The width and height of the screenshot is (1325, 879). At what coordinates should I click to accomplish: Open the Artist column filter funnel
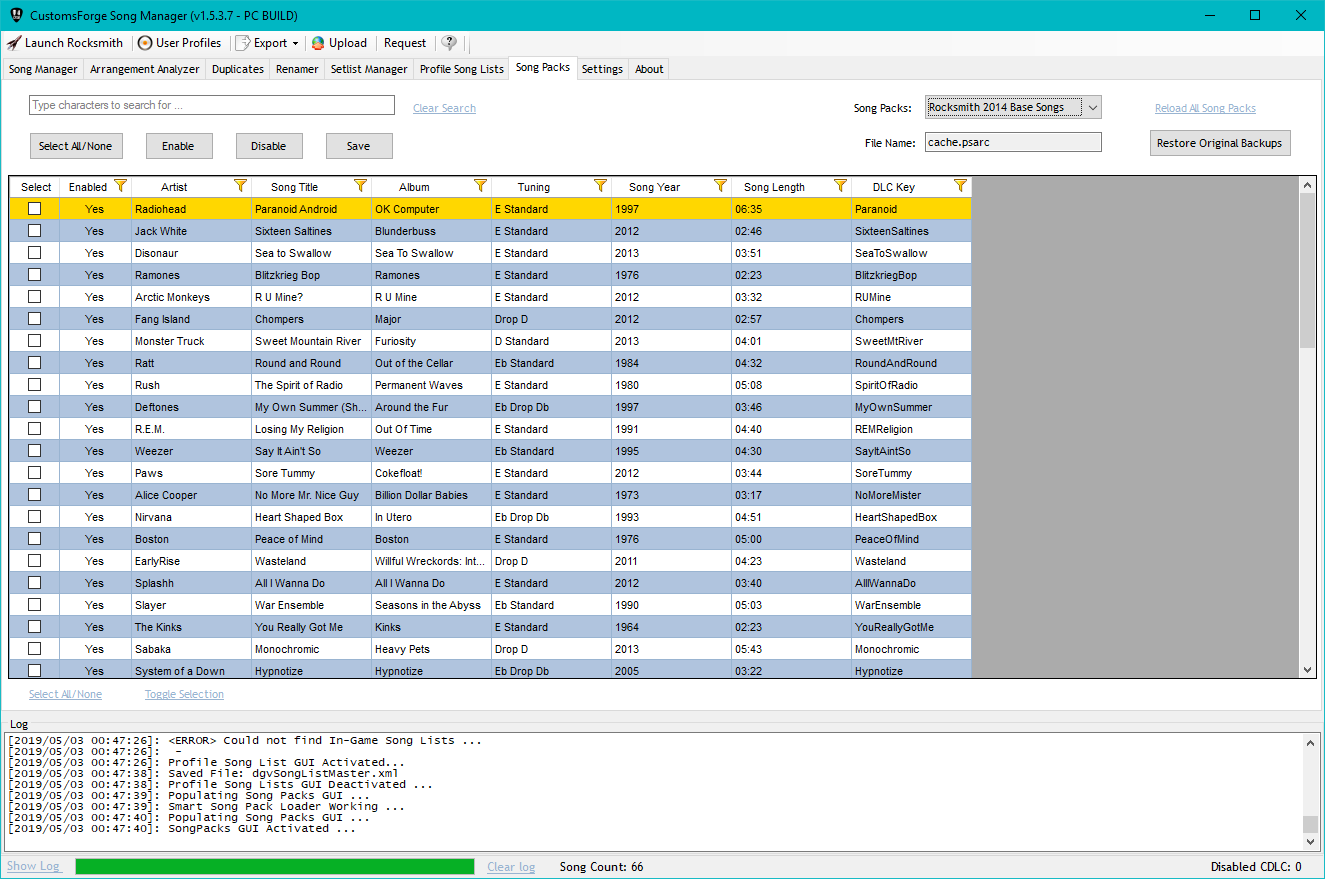pos(240,186)
